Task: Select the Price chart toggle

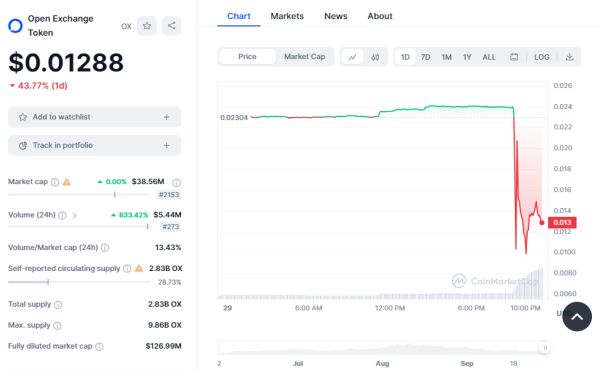Action: (x=247, y=57)
